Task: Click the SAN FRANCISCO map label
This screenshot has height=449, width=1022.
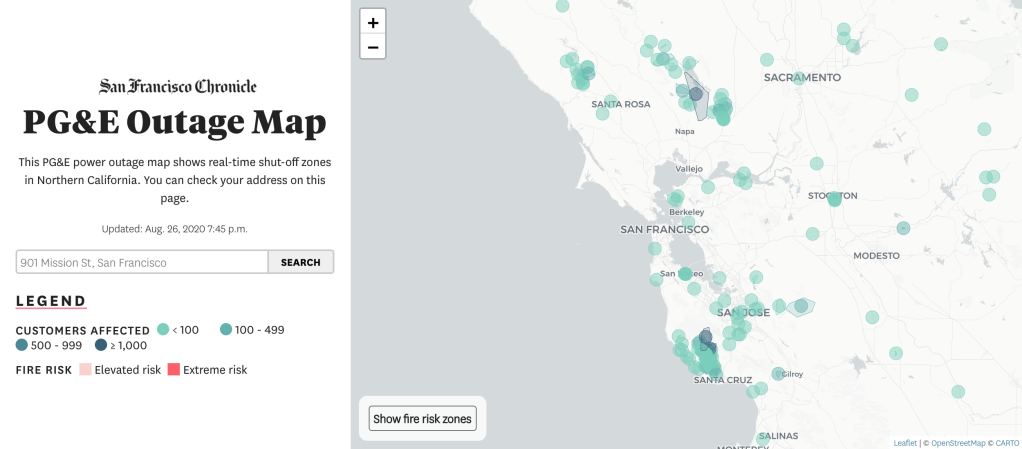Action: point(665,229)
